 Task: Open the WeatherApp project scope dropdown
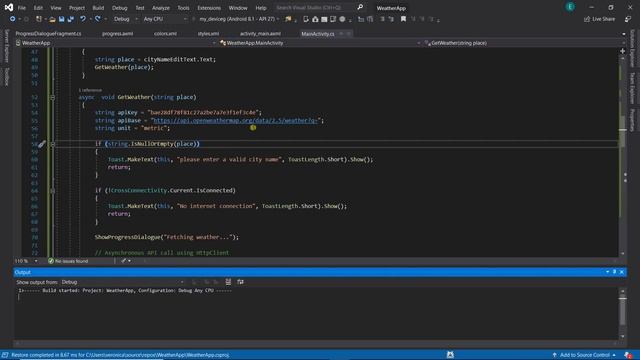tap(116, 43)
